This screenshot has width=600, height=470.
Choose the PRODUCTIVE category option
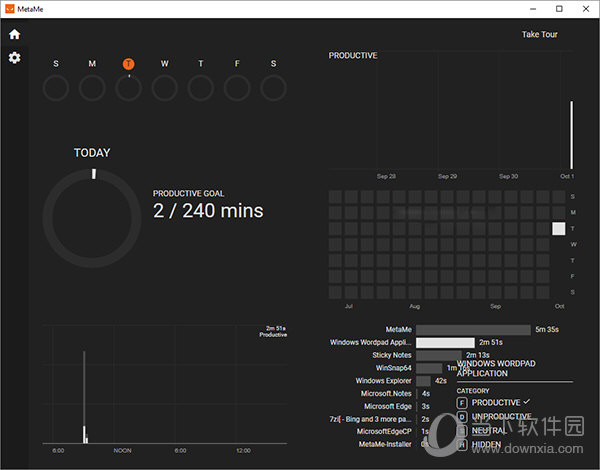496,403
